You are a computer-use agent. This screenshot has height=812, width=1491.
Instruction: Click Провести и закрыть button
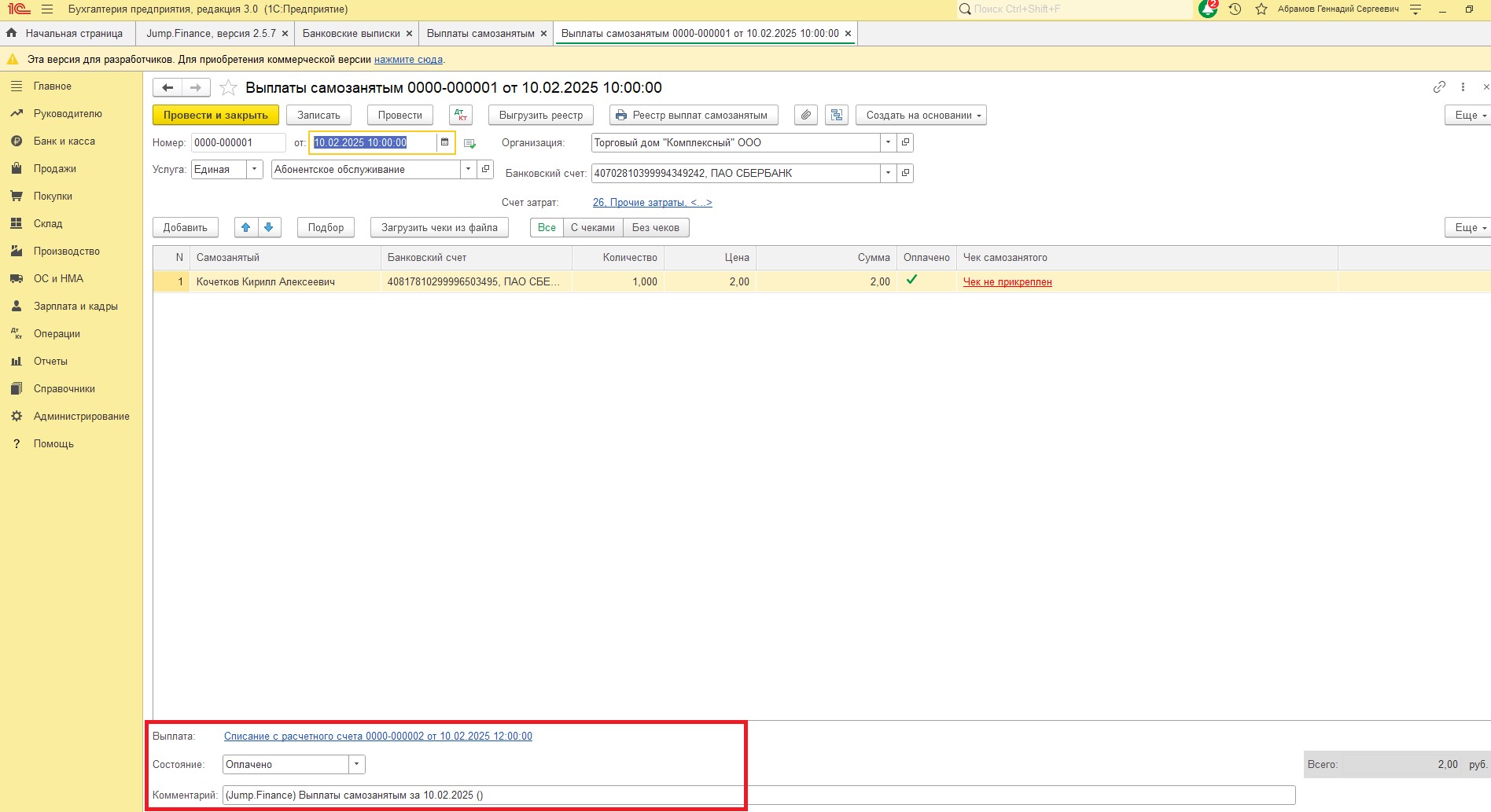point(215,115)
